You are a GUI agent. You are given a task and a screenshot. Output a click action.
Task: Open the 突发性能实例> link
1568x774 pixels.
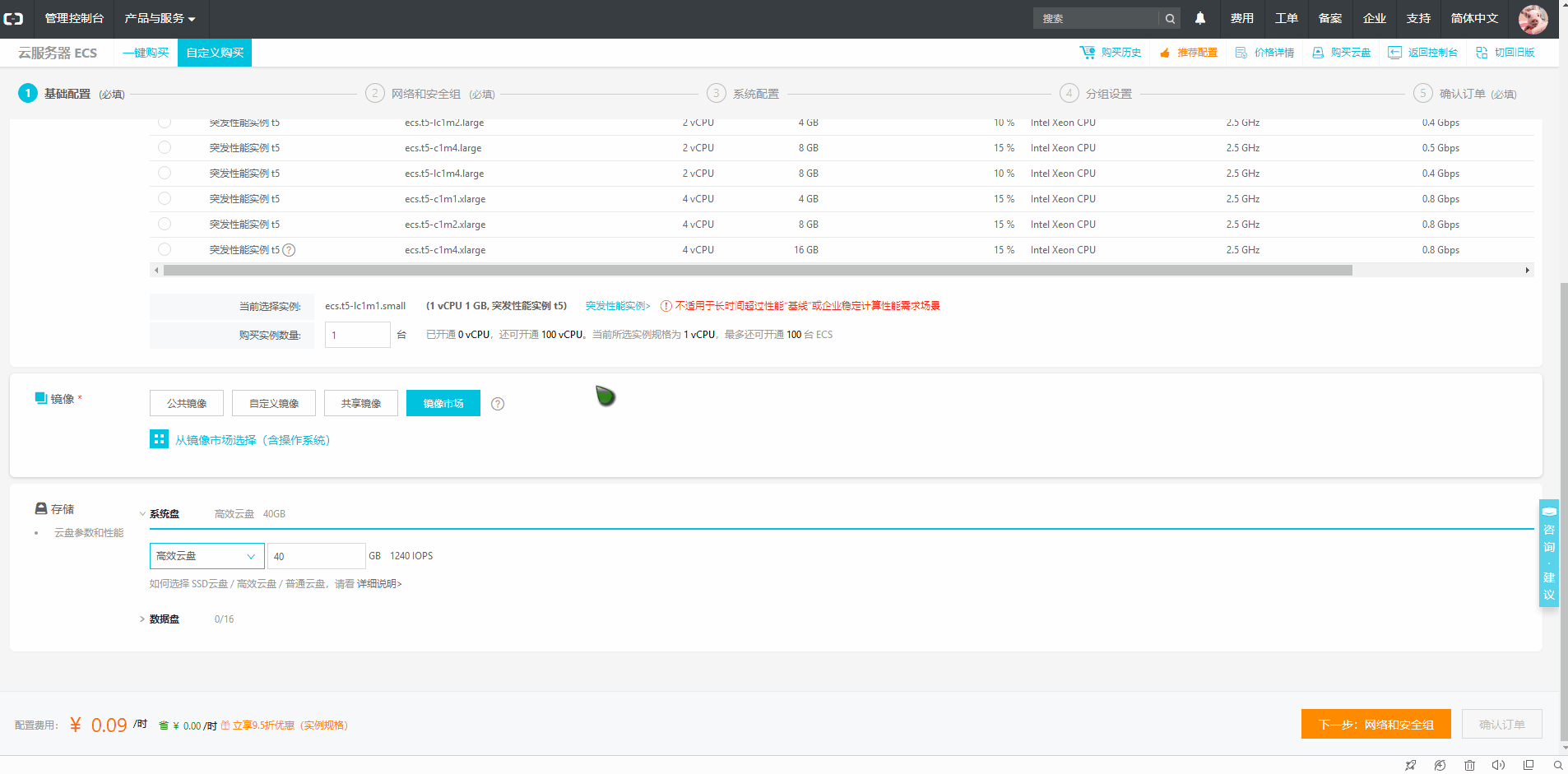click(x=618, y=306)
